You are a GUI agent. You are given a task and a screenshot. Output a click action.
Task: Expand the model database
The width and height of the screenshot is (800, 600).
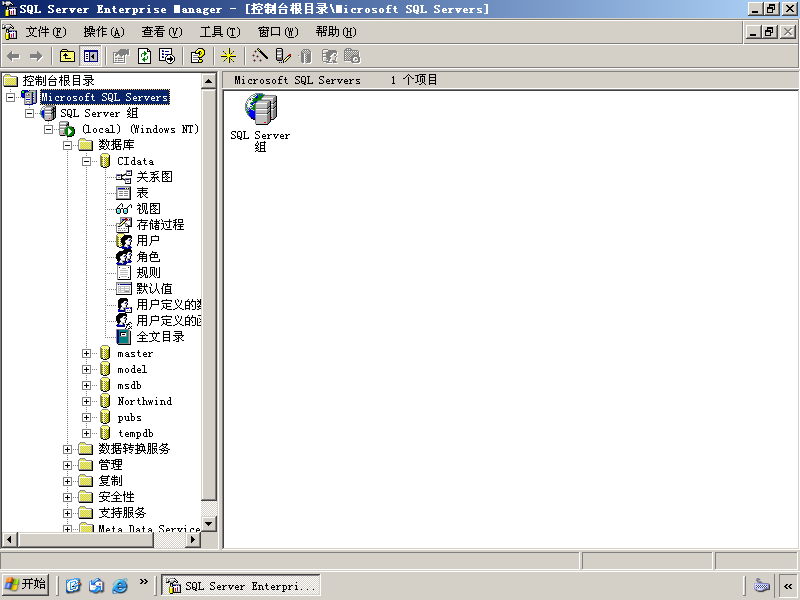coord(87,369)
